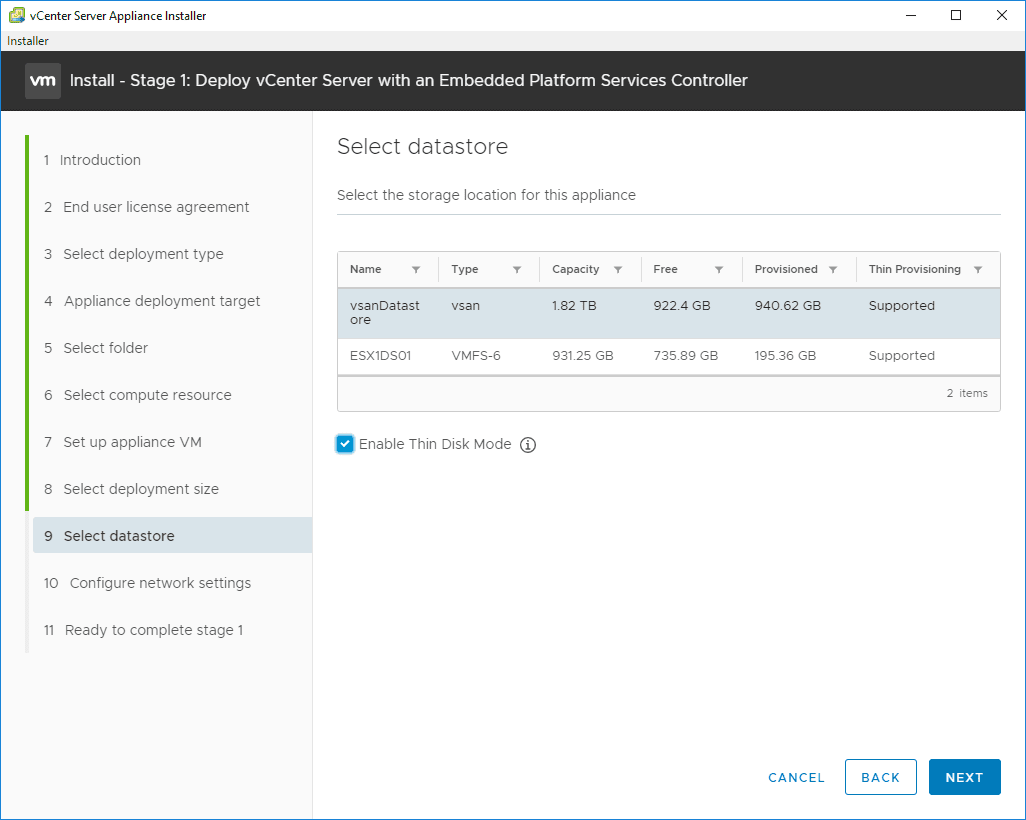Open the Capacity column filter
The image size is (1026, 820).
(618, 270)
